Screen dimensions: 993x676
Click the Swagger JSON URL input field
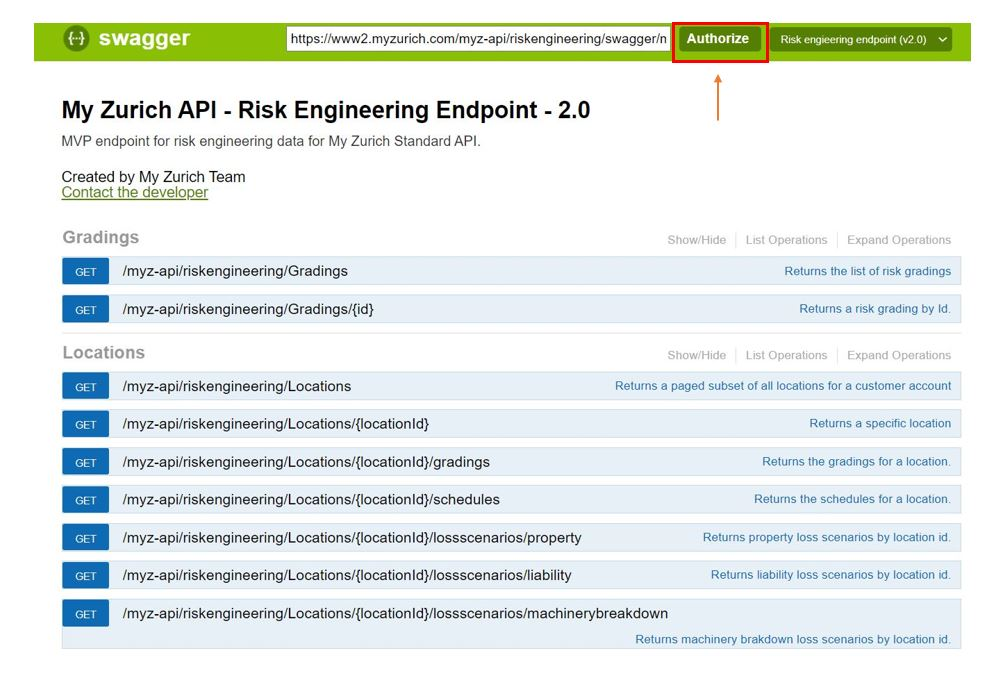click(478, 39)
